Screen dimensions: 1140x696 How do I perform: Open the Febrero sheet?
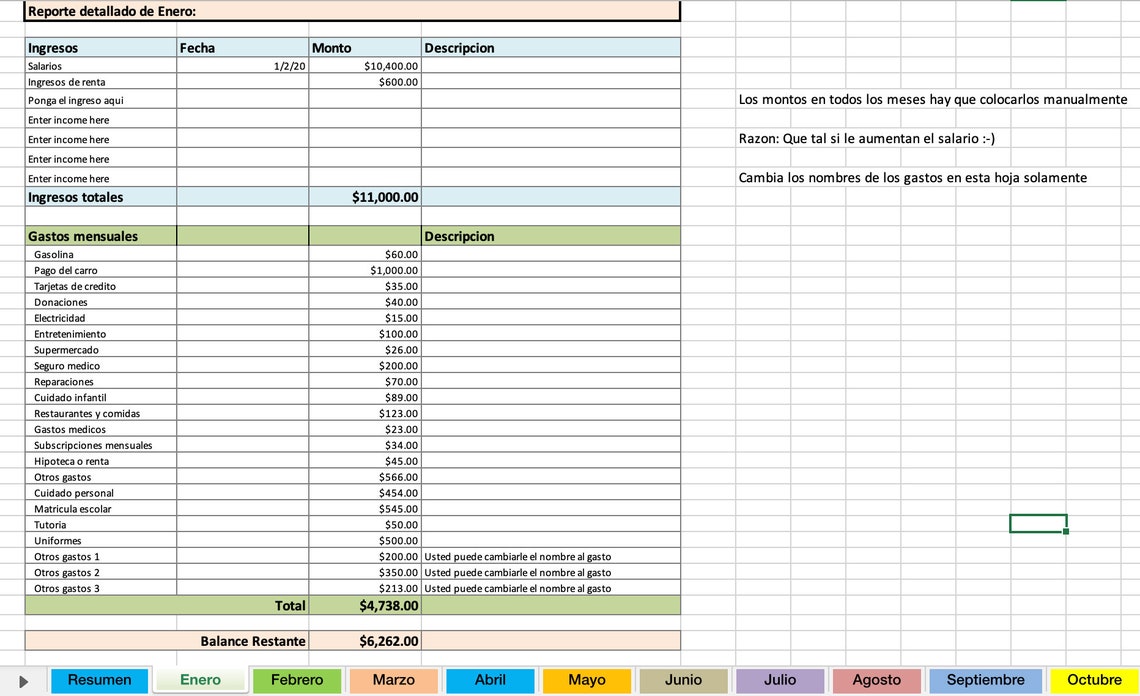[x=297, y=680]
